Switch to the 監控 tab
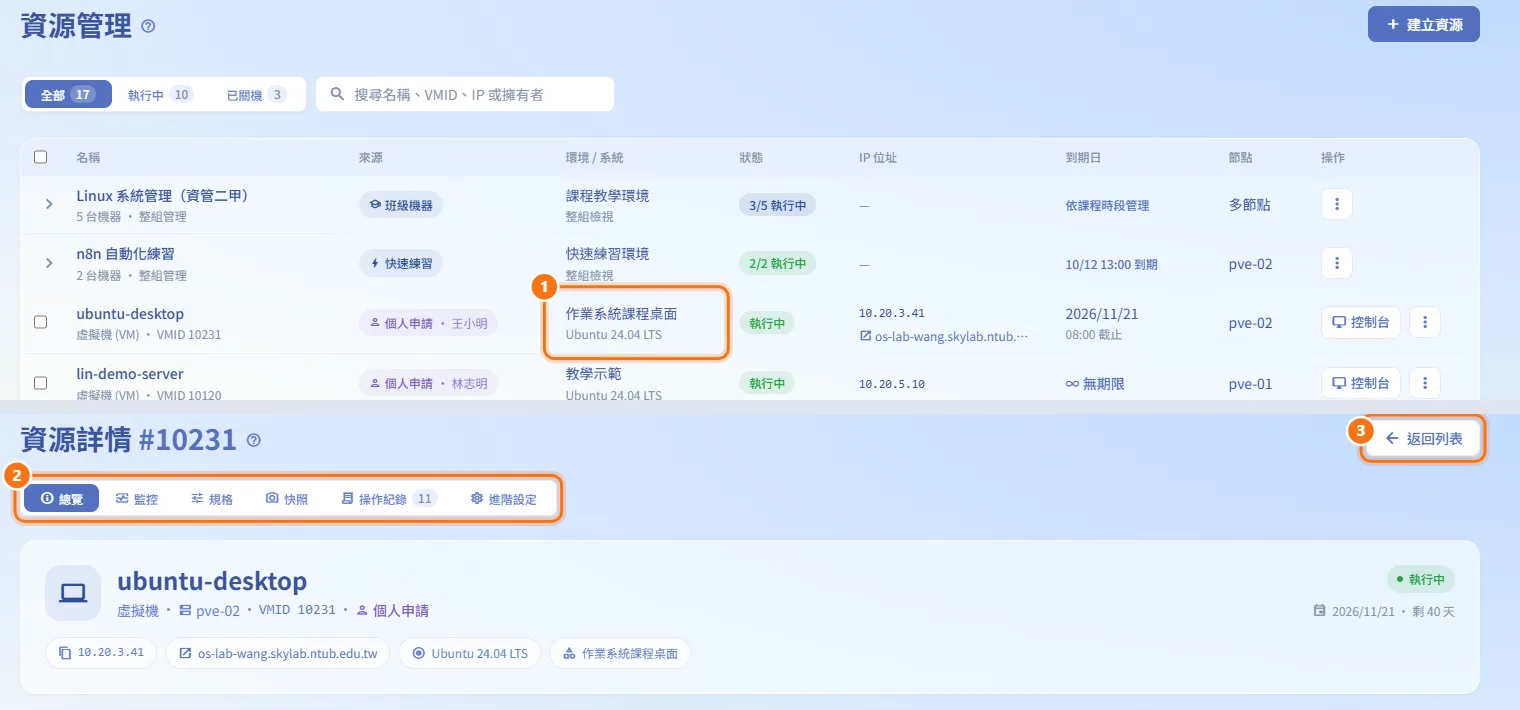 pyautogui.click(x=137, y=498)
